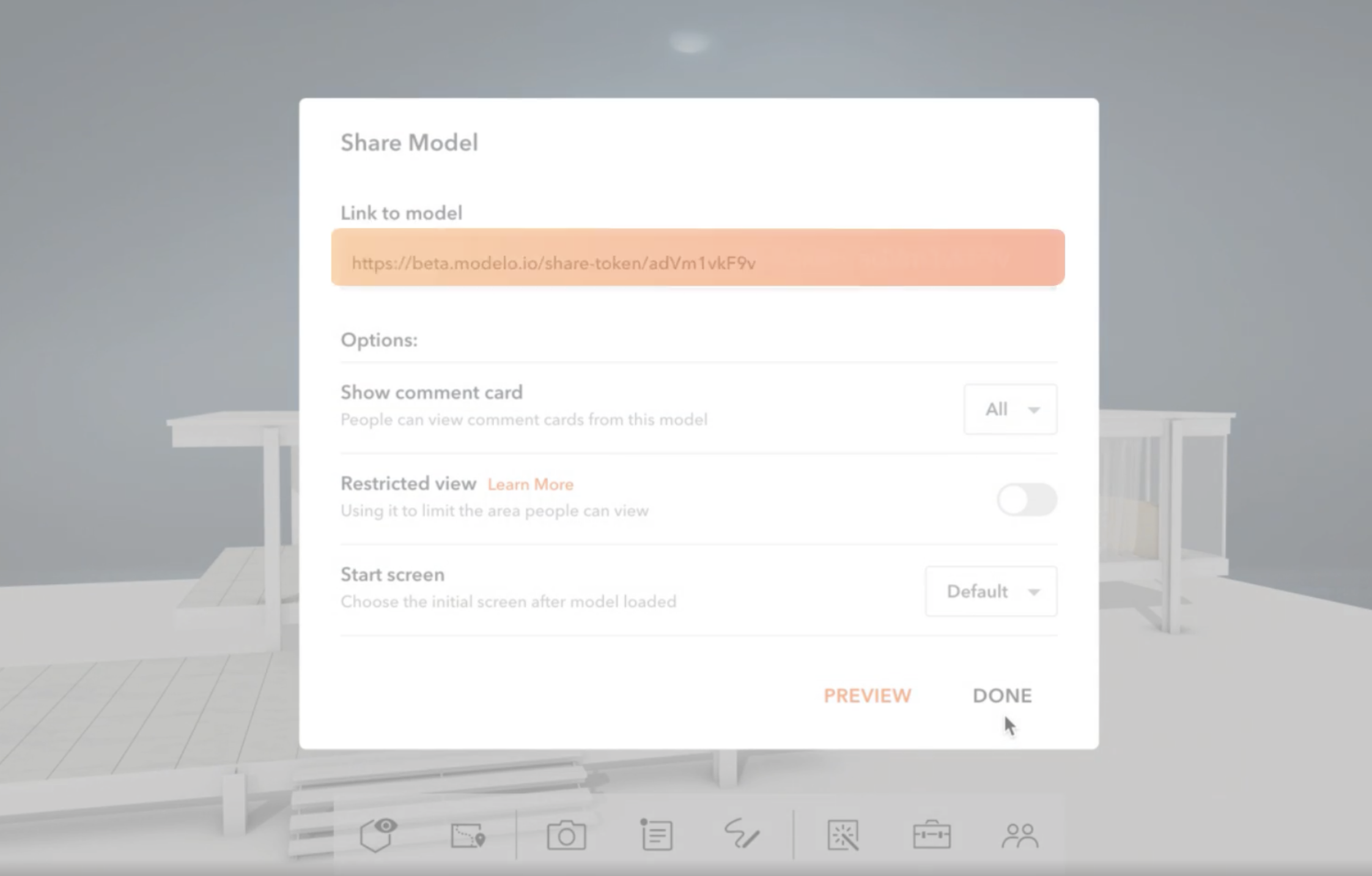Click the Start screen option label
Image resolution: width=1372 pixels, height=876 pixels.
point(393,575)
